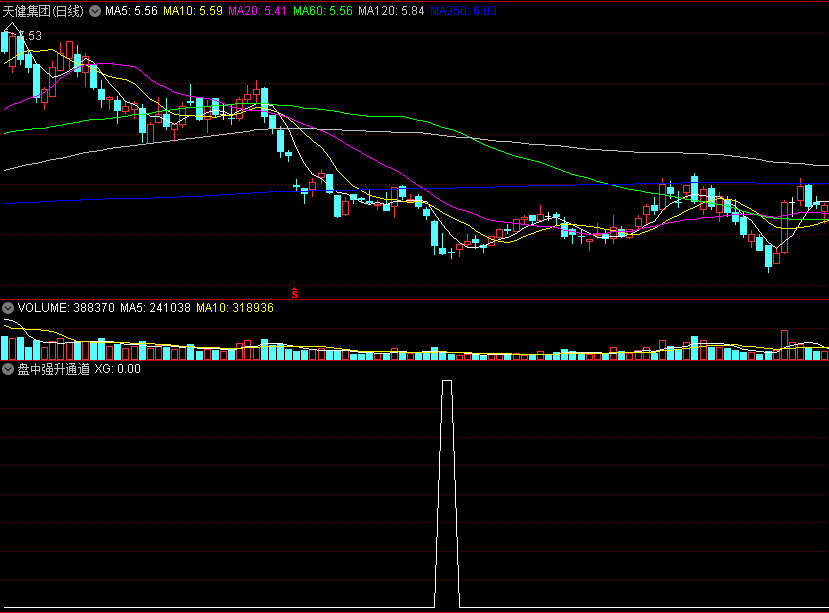Click the white signal spike in indicator panel
The height and width of the screenshot is (613, 829).
click(447, 492)
